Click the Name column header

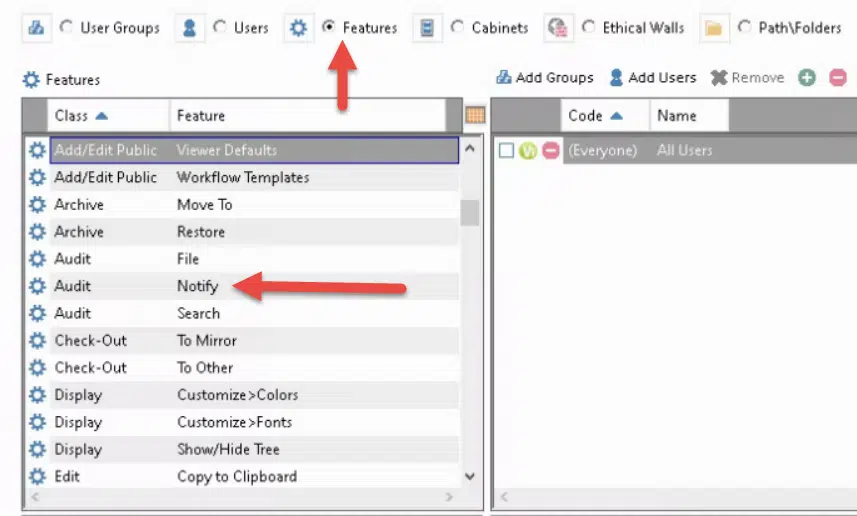coord(689,115)
